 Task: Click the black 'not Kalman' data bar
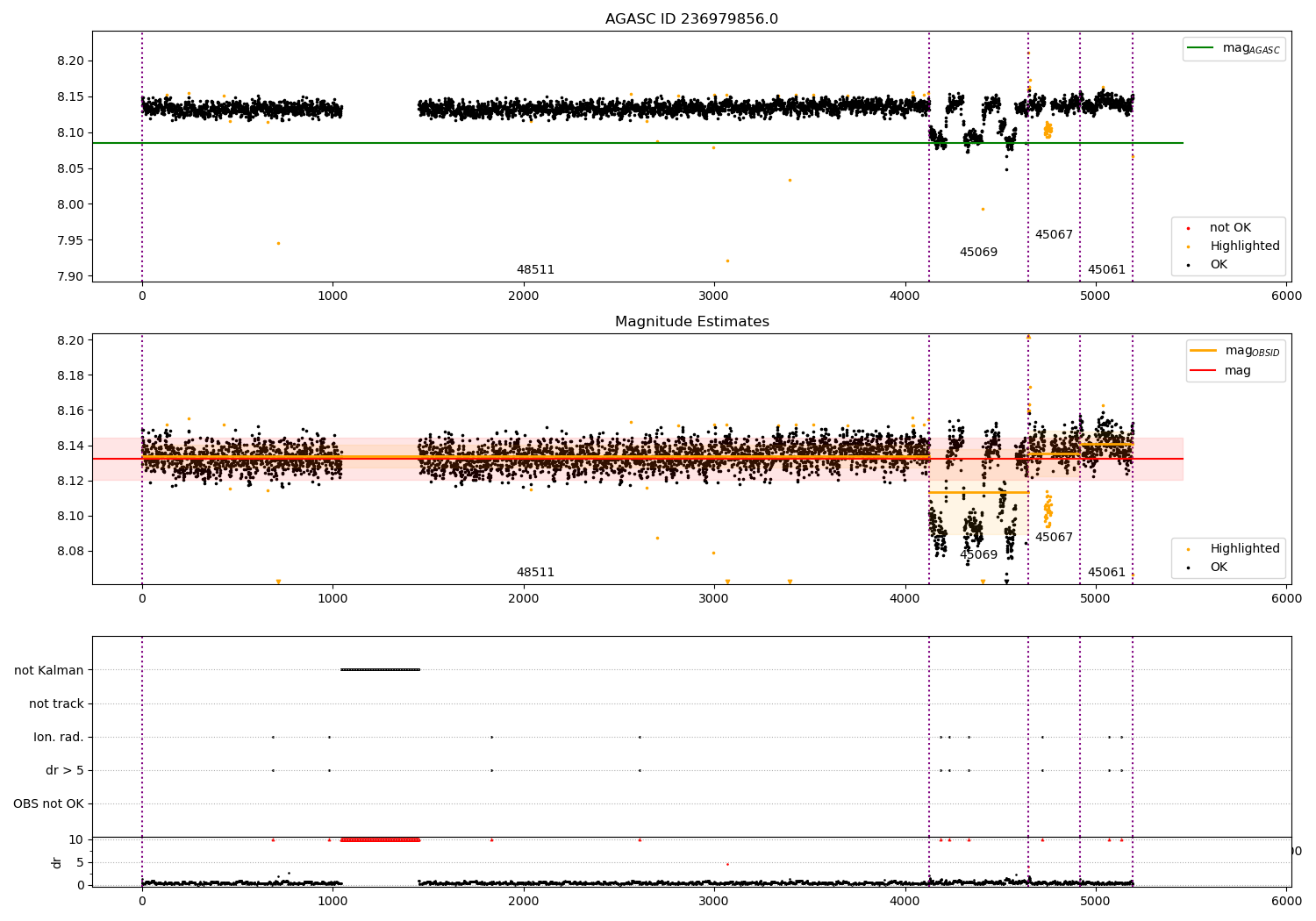pyautogui.click(x=380, y=670)
